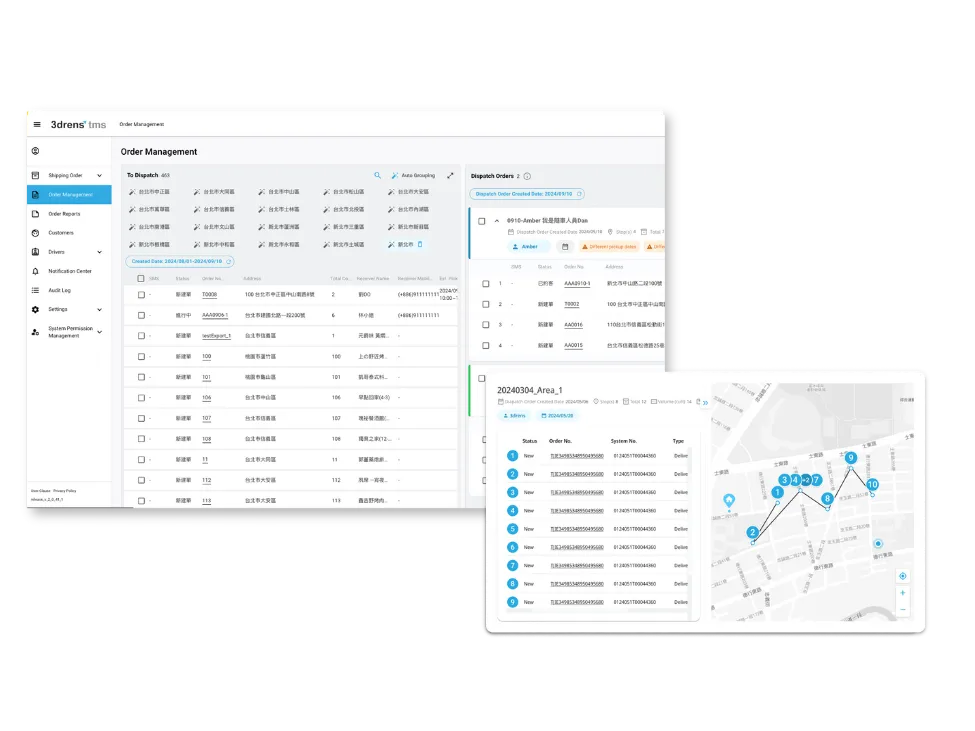Open calendar button beside Amber chip
Screen dimensions: 975x731
(x=565, y=247)
